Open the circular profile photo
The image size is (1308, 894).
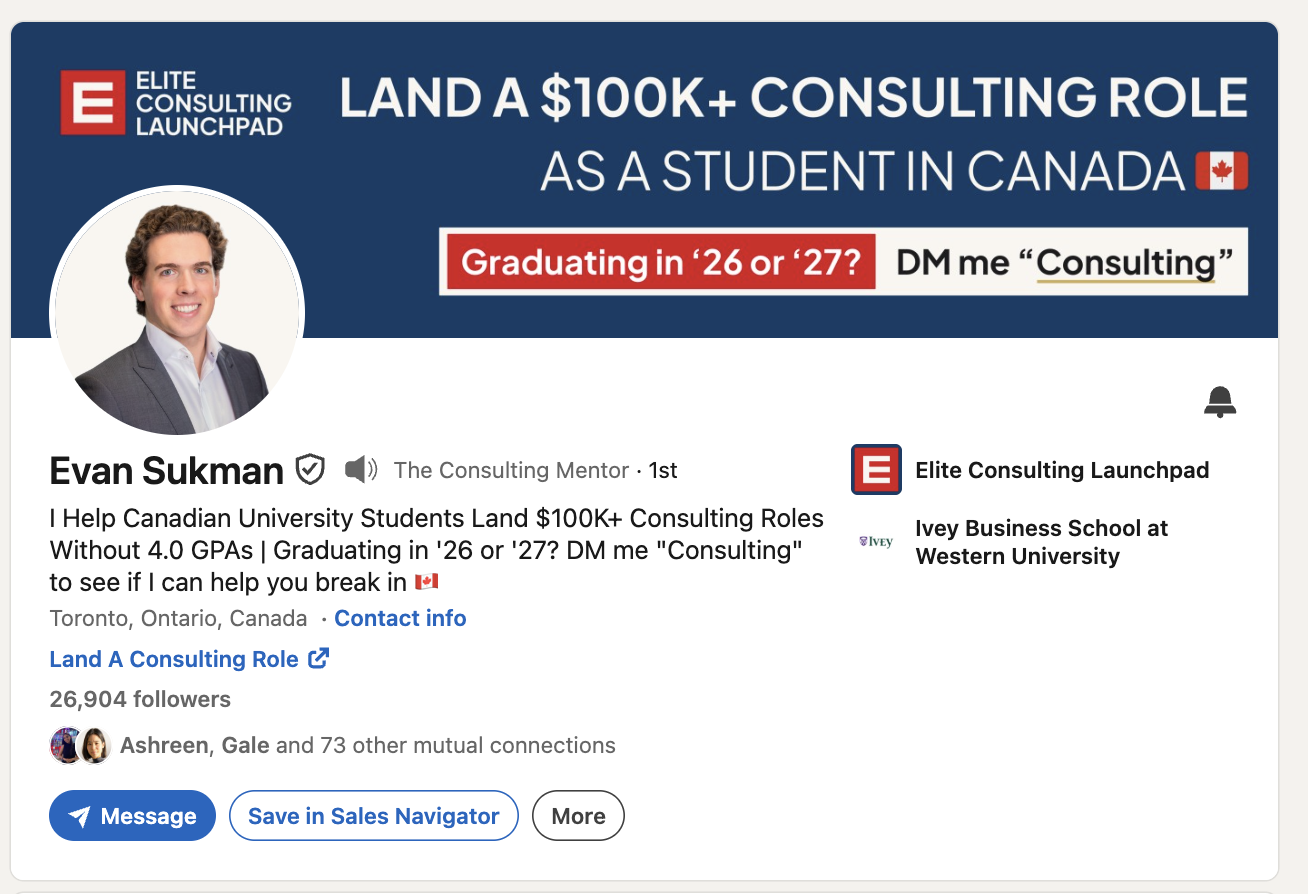[x=177, y=312]
